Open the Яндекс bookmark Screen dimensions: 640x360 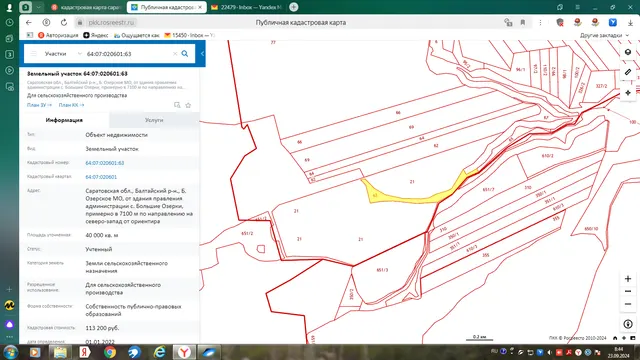(96, 36)
